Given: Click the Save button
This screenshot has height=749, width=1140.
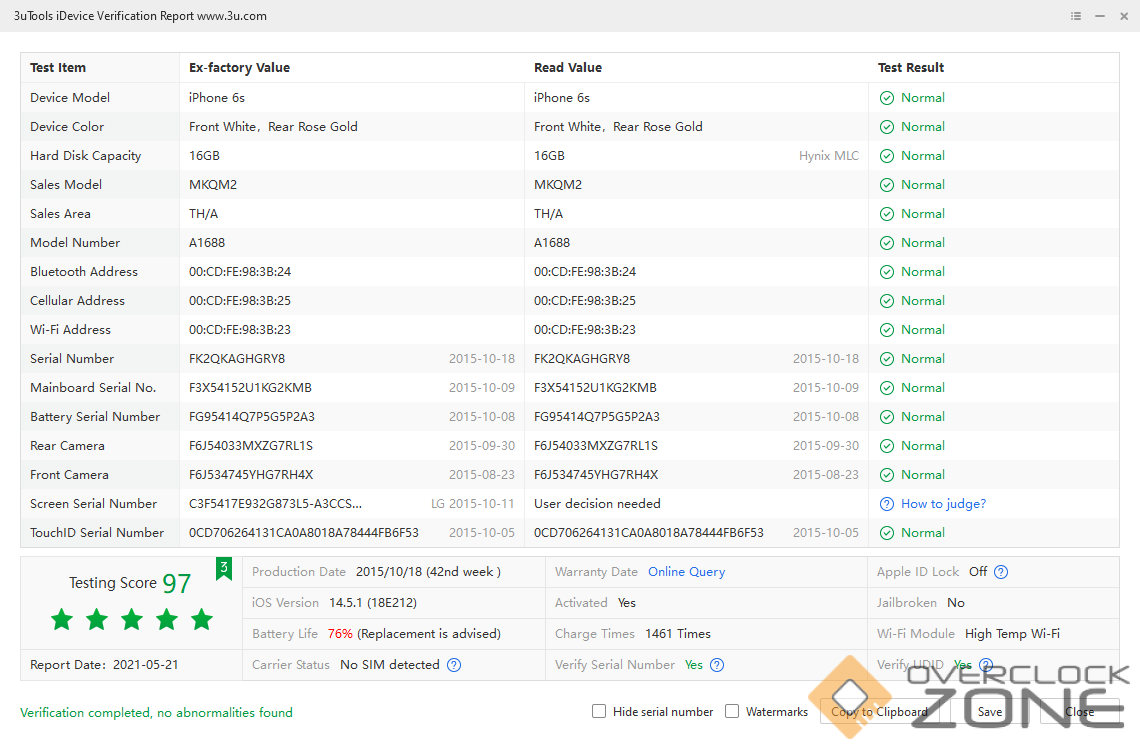Looking at the screenshot, I should point(990,712).
